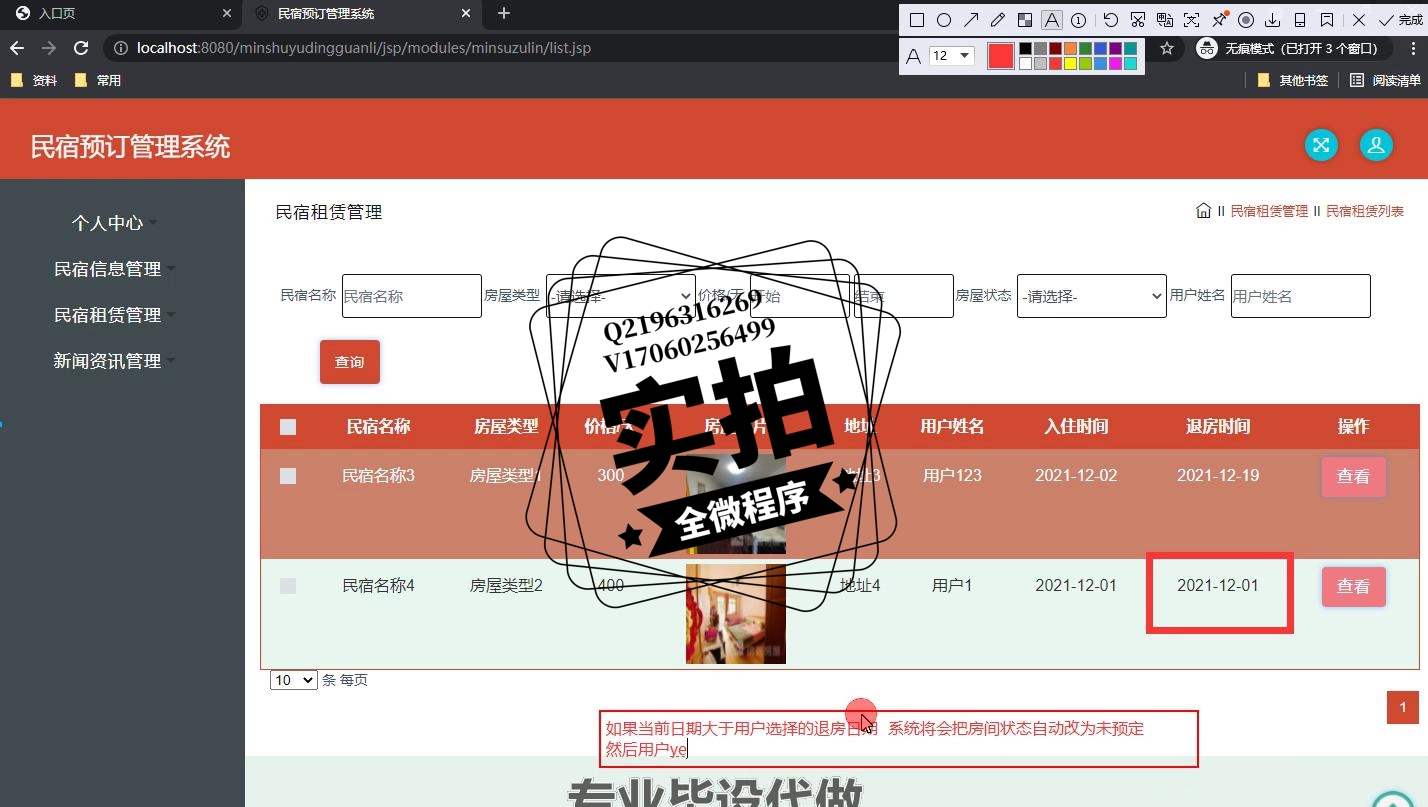Open the 阅读清单 reading list

pos(1385,80)
